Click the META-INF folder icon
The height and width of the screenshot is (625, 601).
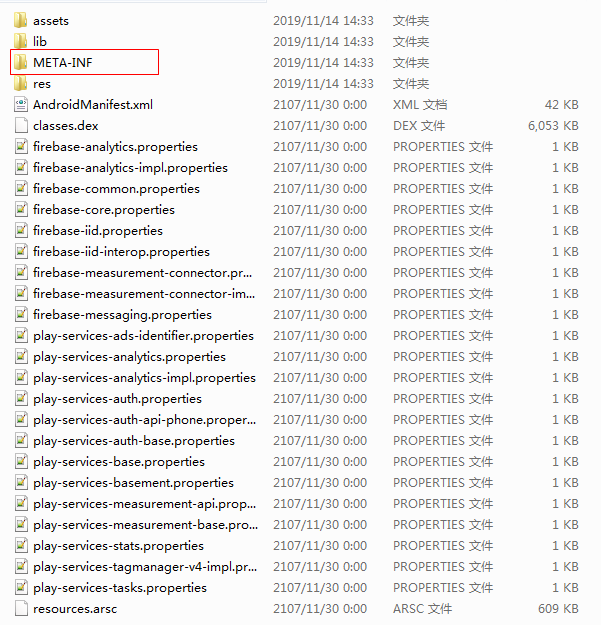tap(20, 63)
